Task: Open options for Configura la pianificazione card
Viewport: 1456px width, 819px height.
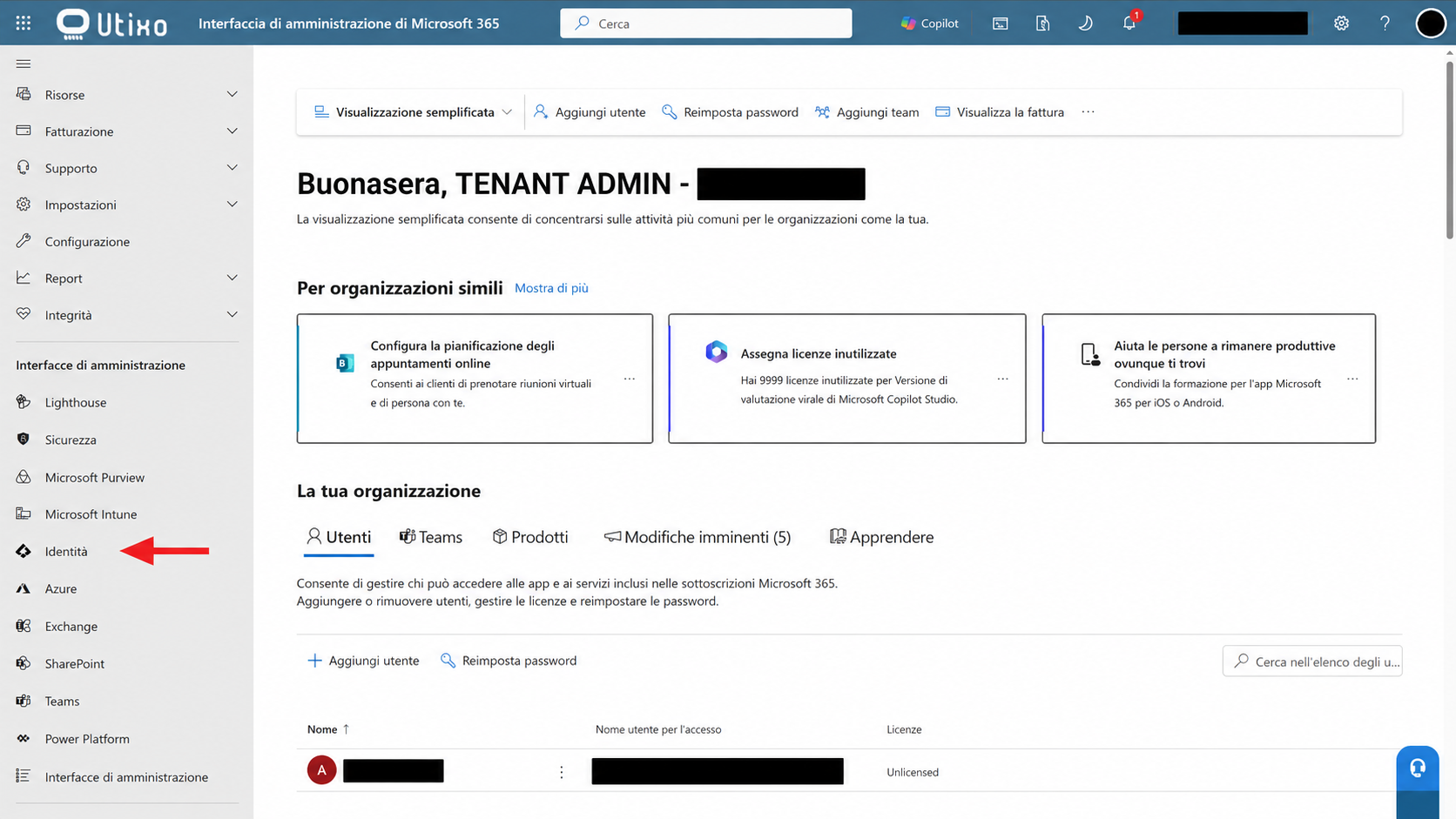Action: coord(630,379)
